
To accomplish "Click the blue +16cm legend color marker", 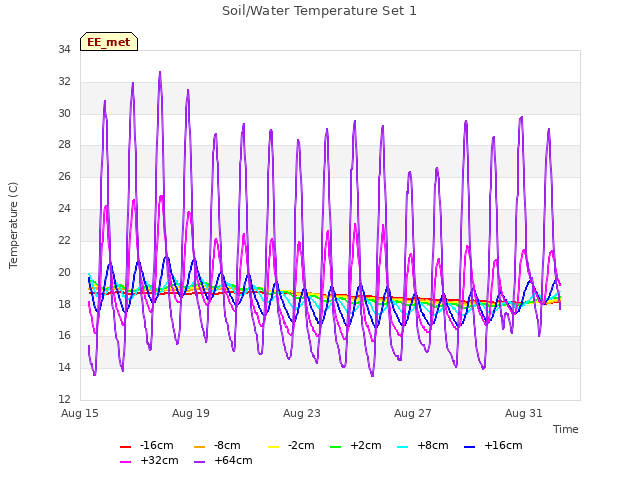I will tap(469, 447).
